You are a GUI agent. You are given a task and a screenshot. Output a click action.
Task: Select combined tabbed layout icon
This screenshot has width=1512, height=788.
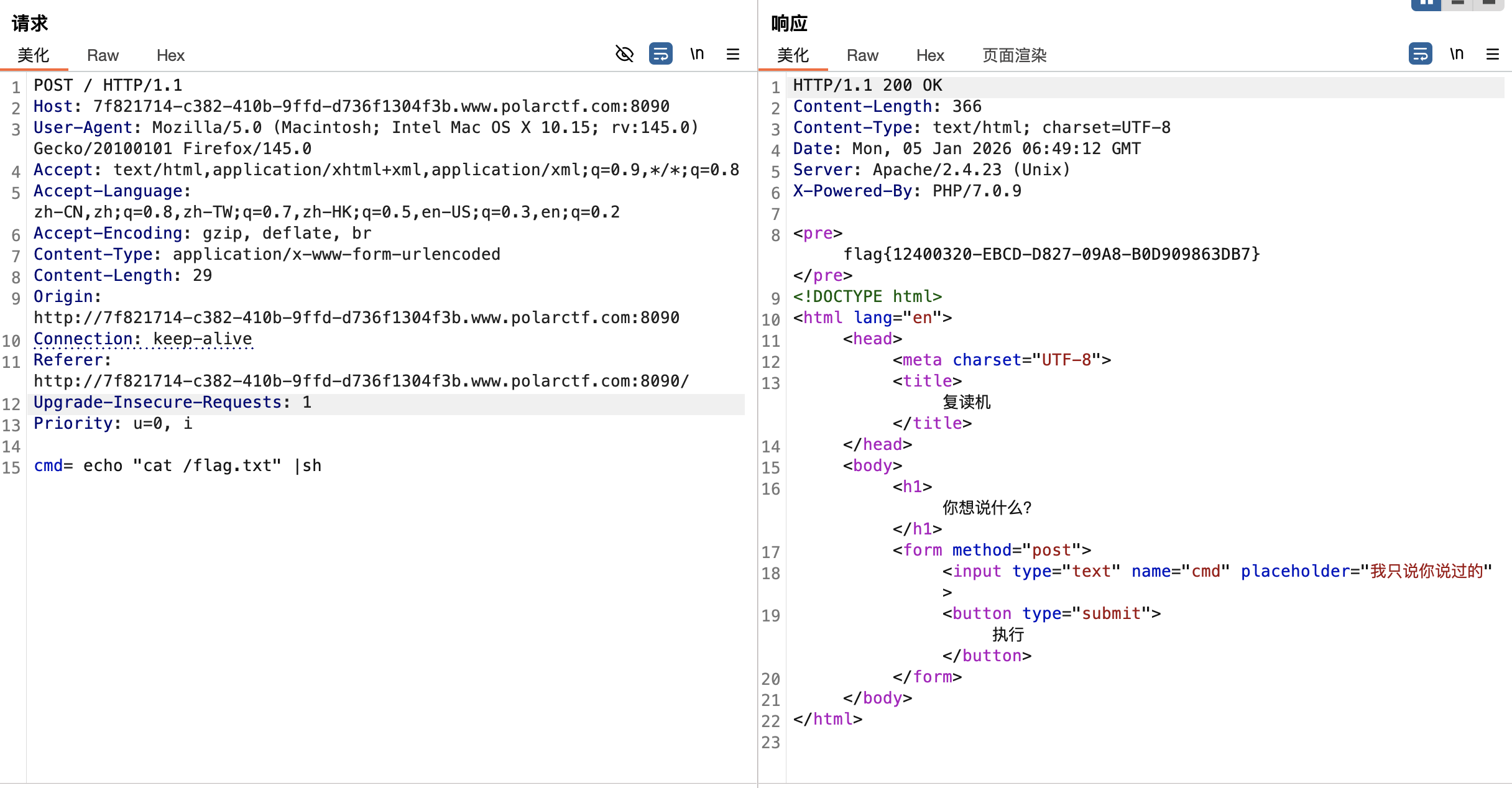pos(1490,4)
